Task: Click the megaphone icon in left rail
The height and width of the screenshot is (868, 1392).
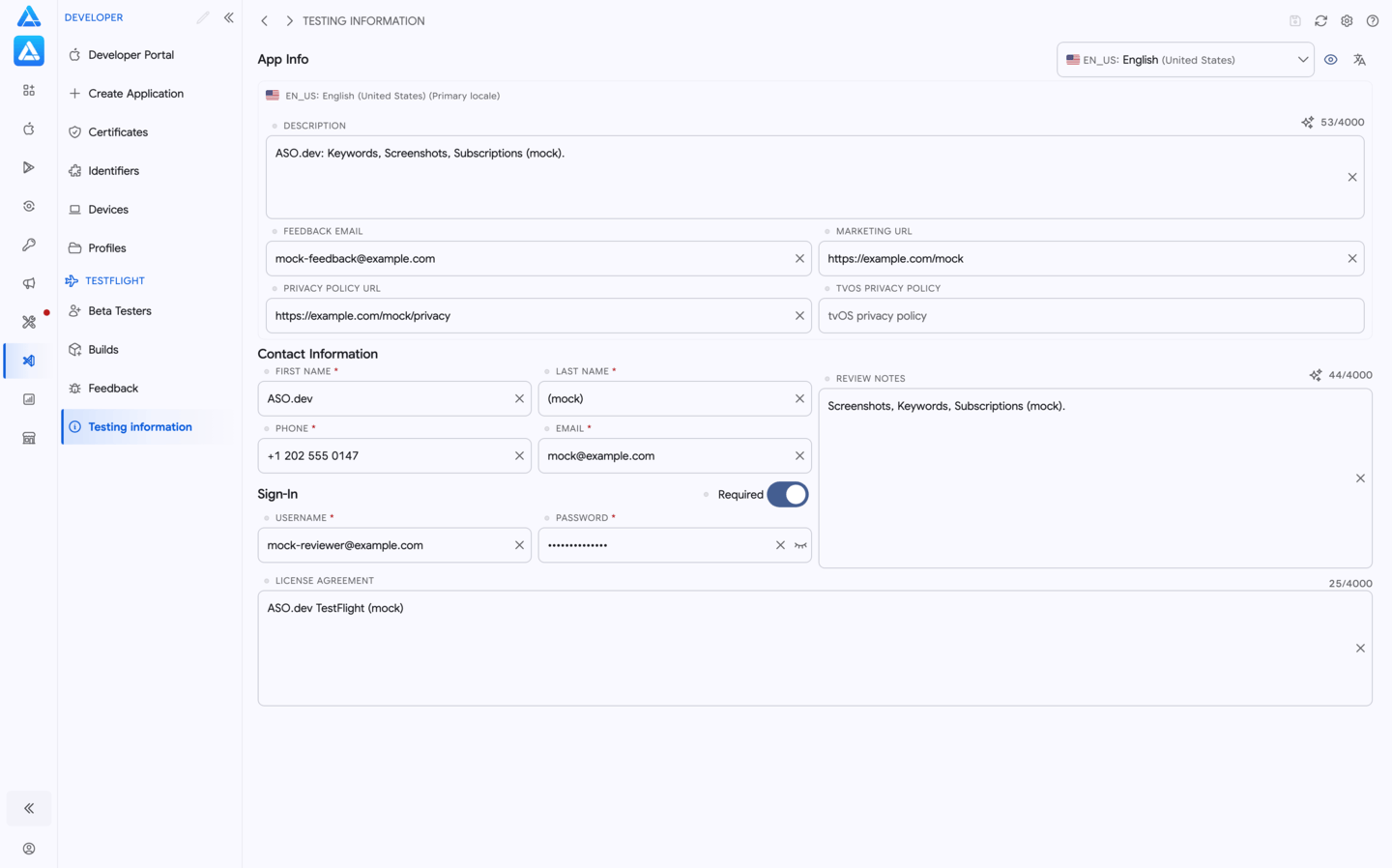Action: coord(29,283)
